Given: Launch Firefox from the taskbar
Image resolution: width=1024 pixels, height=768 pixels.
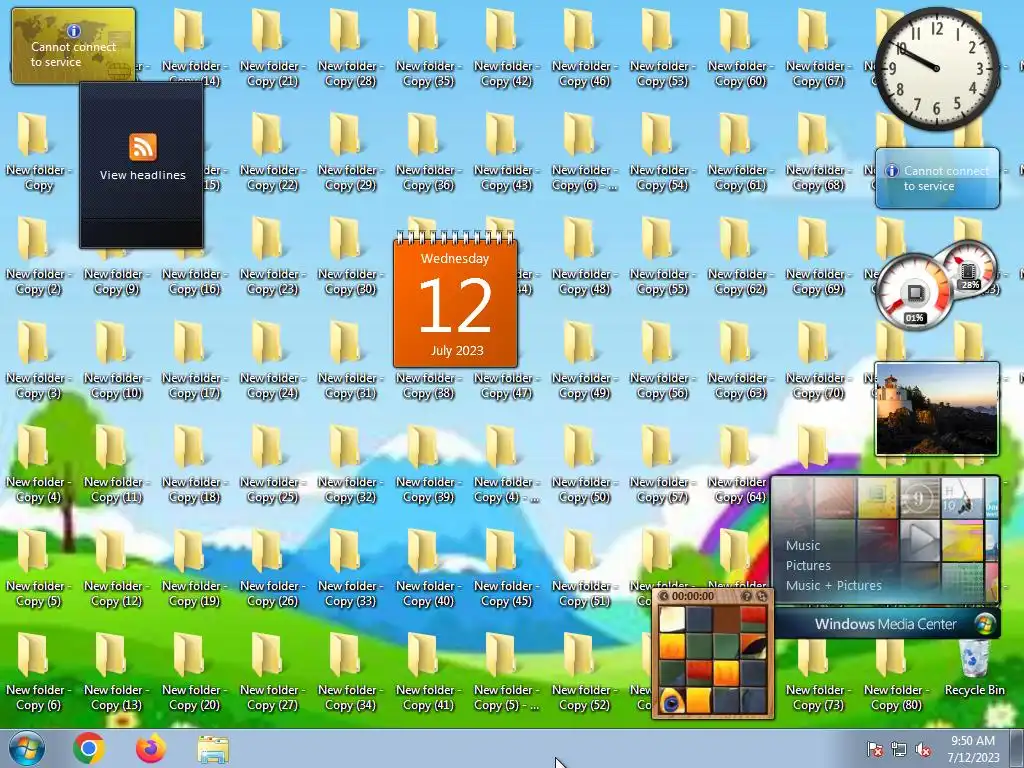Looking at the screenshot, I should pos(151,748).
